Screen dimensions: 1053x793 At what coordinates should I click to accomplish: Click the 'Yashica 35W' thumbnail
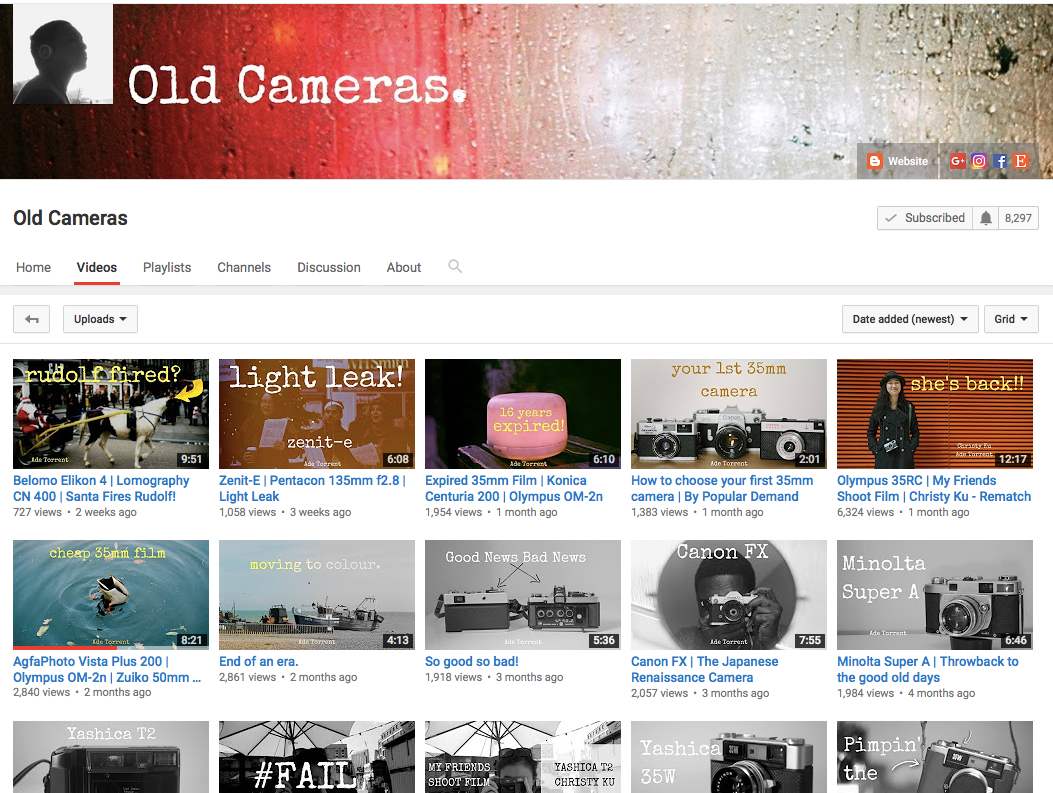pyautogui.click(x=729, y=757)
